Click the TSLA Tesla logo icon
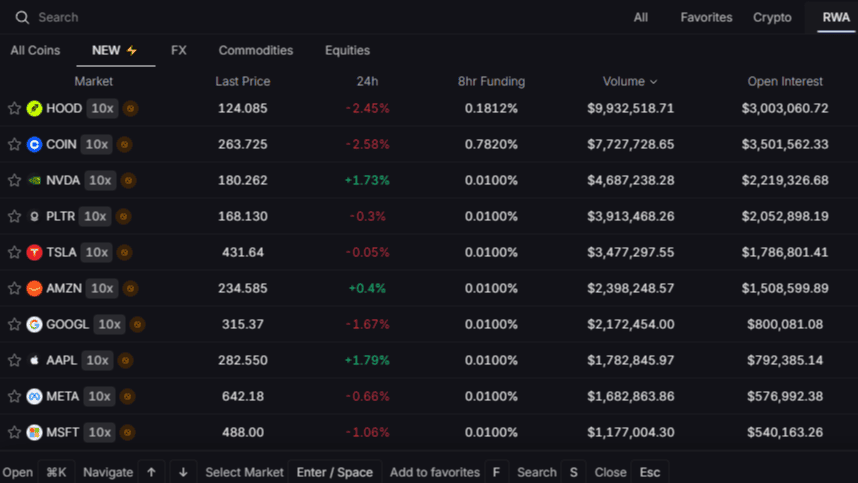858x483 pixels. click(34, 252)
